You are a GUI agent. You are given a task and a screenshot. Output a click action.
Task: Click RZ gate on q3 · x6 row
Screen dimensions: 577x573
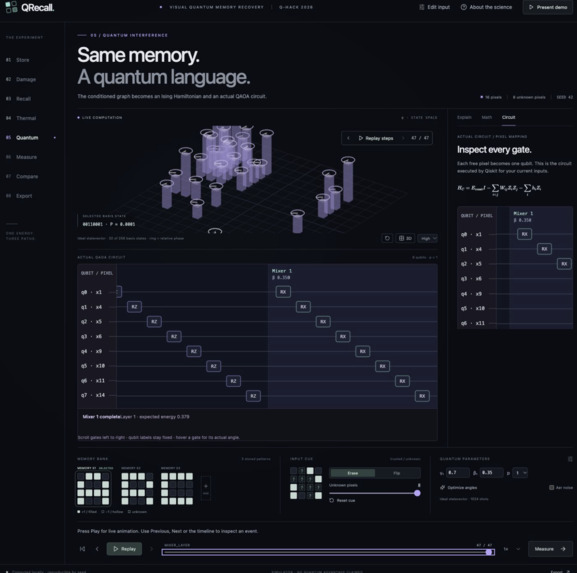174,336
